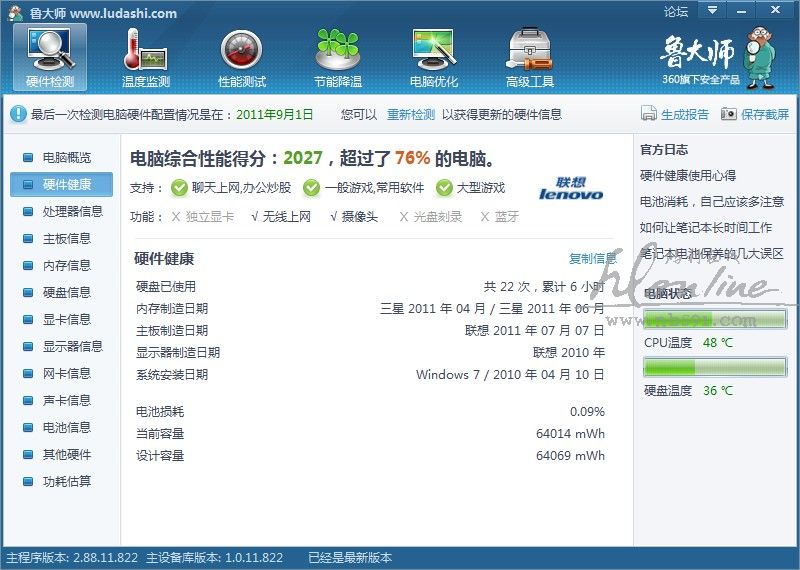Click the 重新检测 re-detect link

click(x=411, y=114)
